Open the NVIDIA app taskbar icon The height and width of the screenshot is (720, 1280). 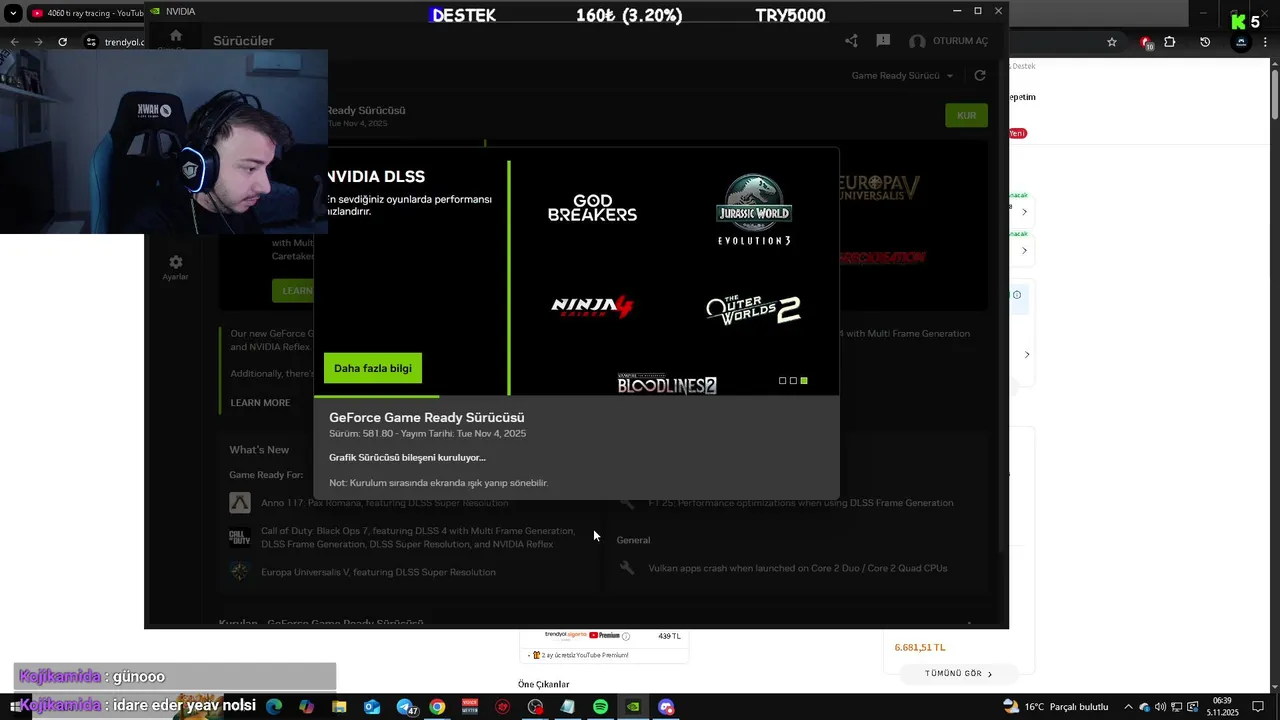click(633, 707)
